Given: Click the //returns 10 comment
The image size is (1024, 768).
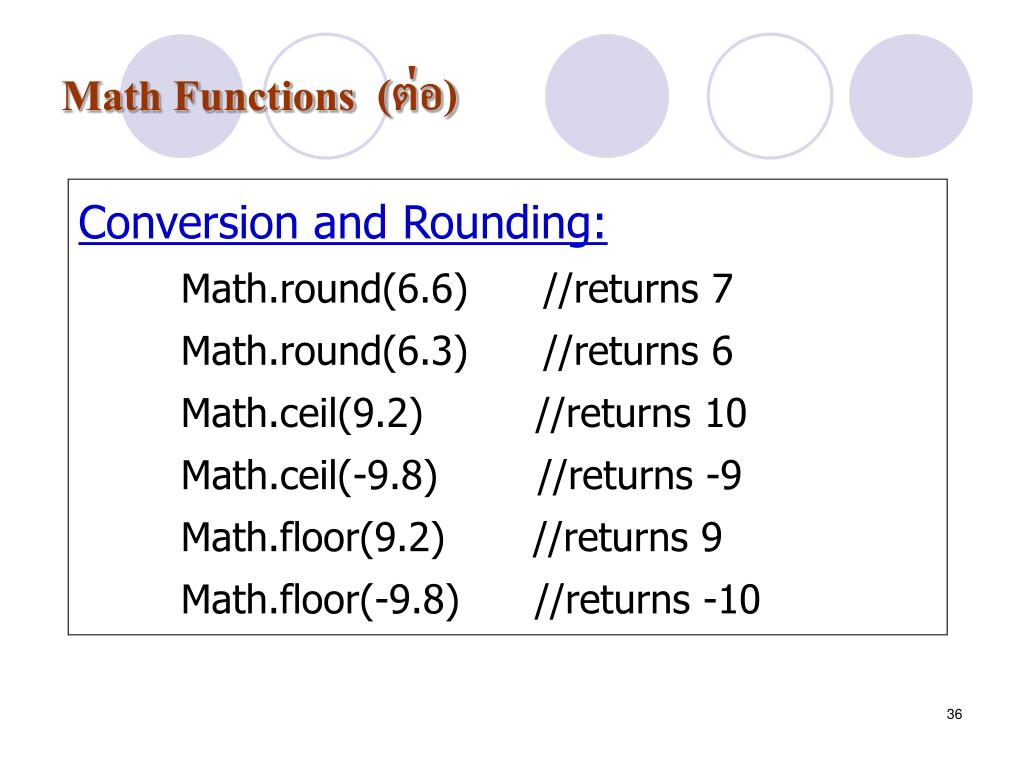Looking at the screenshot, I should [x=641, y=413].
